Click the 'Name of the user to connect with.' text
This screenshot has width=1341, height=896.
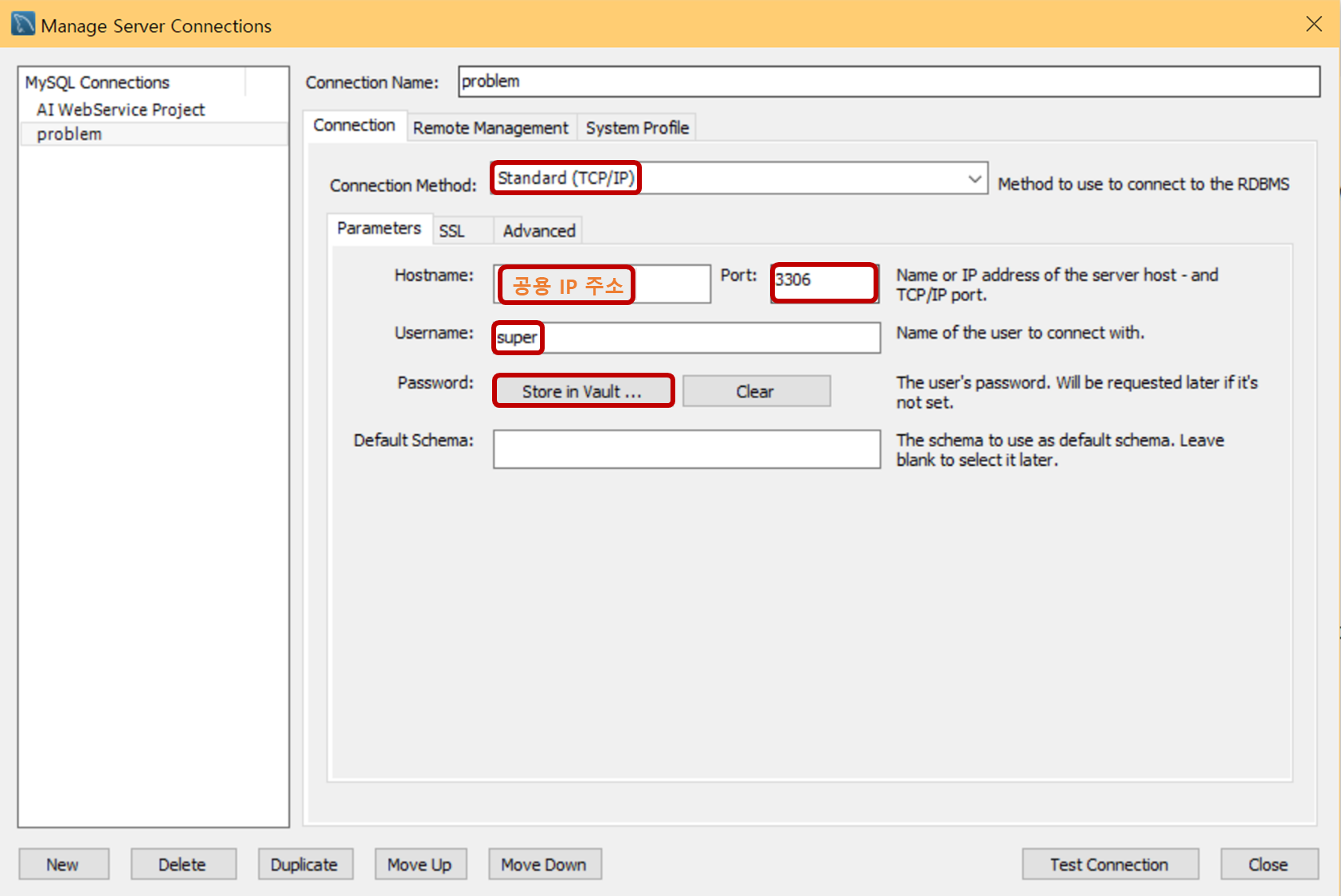coord(1020,333)
